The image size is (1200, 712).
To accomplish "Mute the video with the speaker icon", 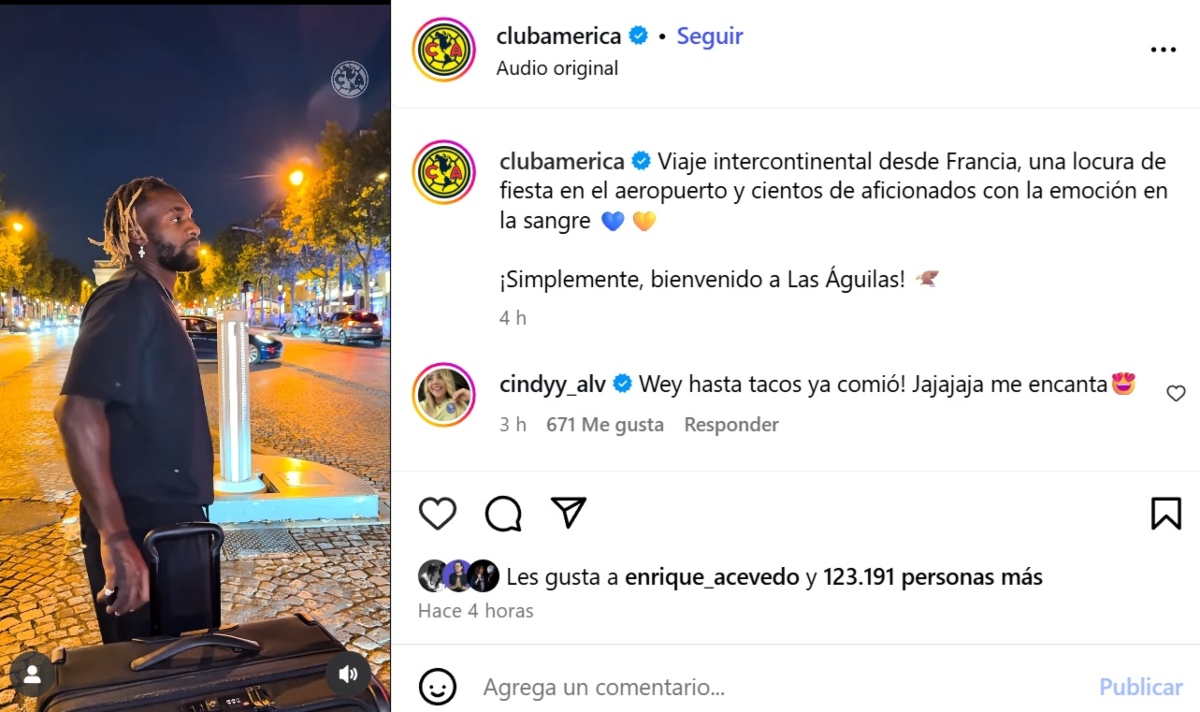I will tap(348, 674).
